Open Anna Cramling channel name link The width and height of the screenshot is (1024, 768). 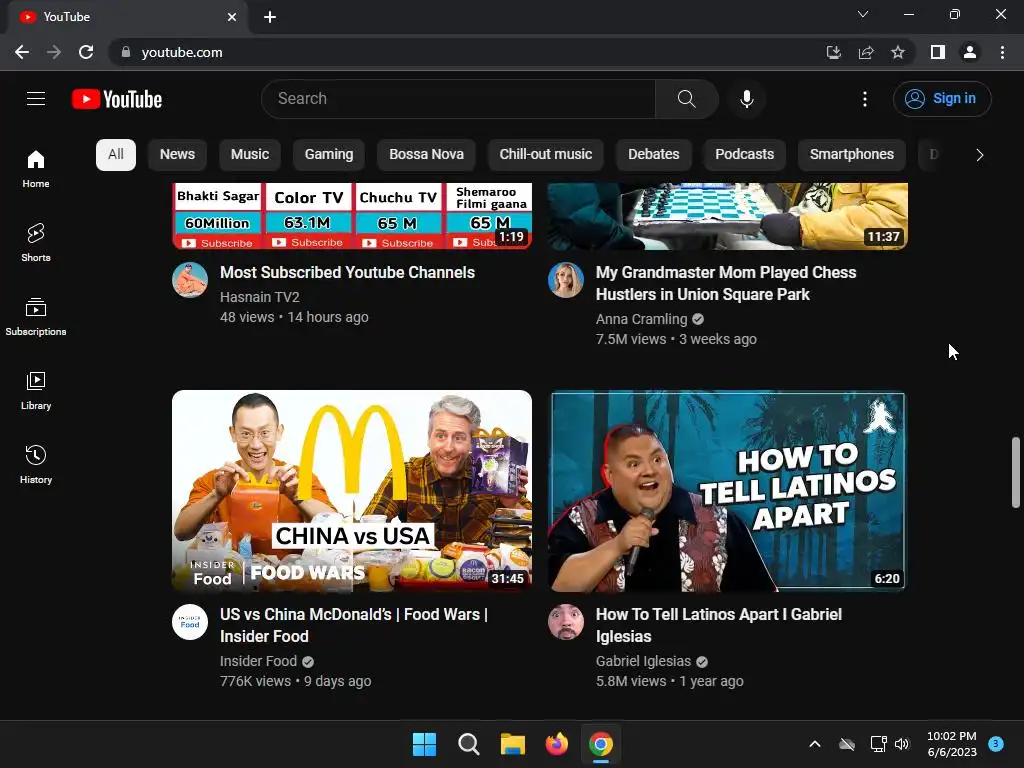coord(641,319)
